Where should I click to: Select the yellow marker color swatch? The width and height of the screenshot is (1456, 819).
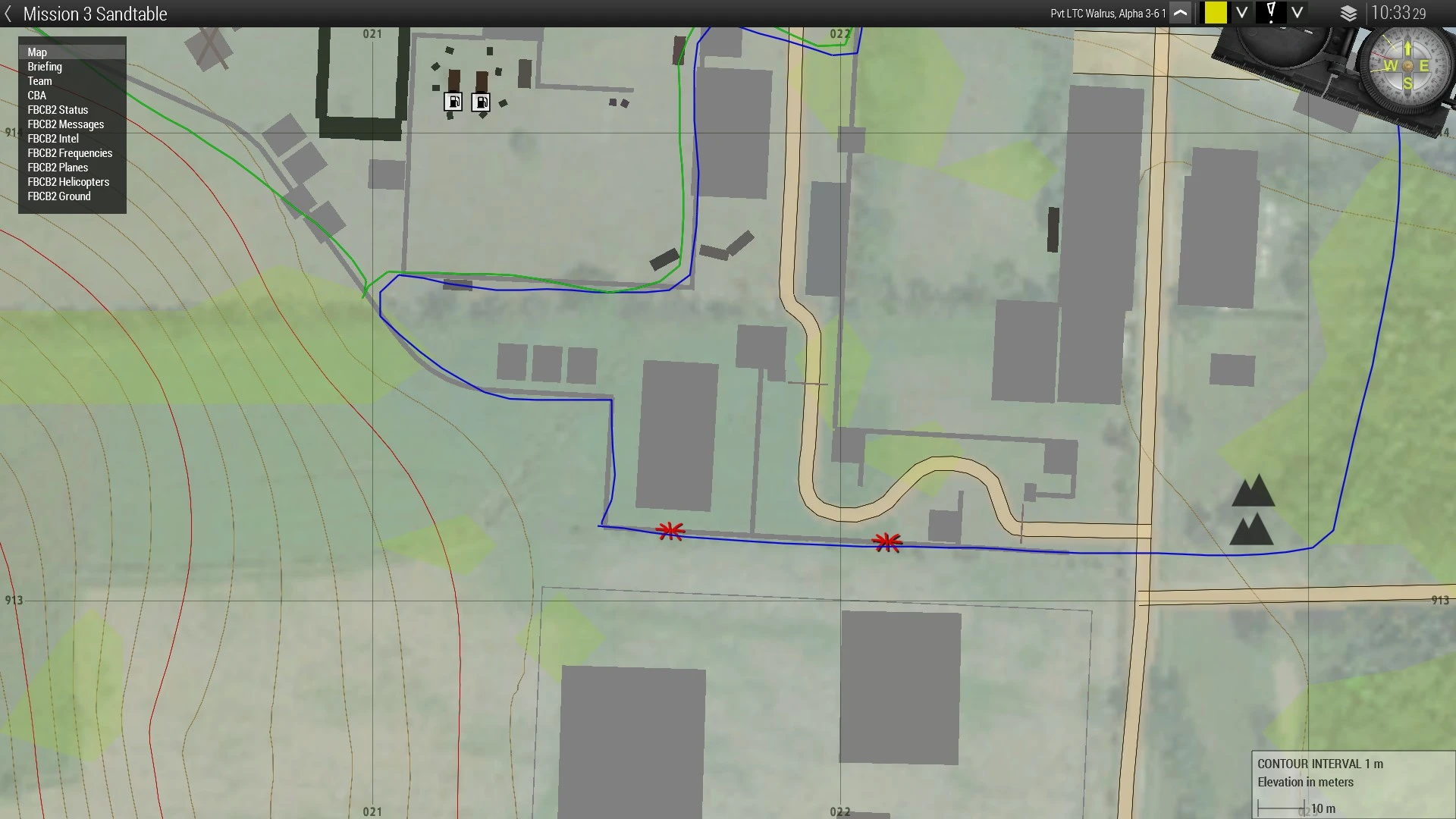click(1216, 13)
